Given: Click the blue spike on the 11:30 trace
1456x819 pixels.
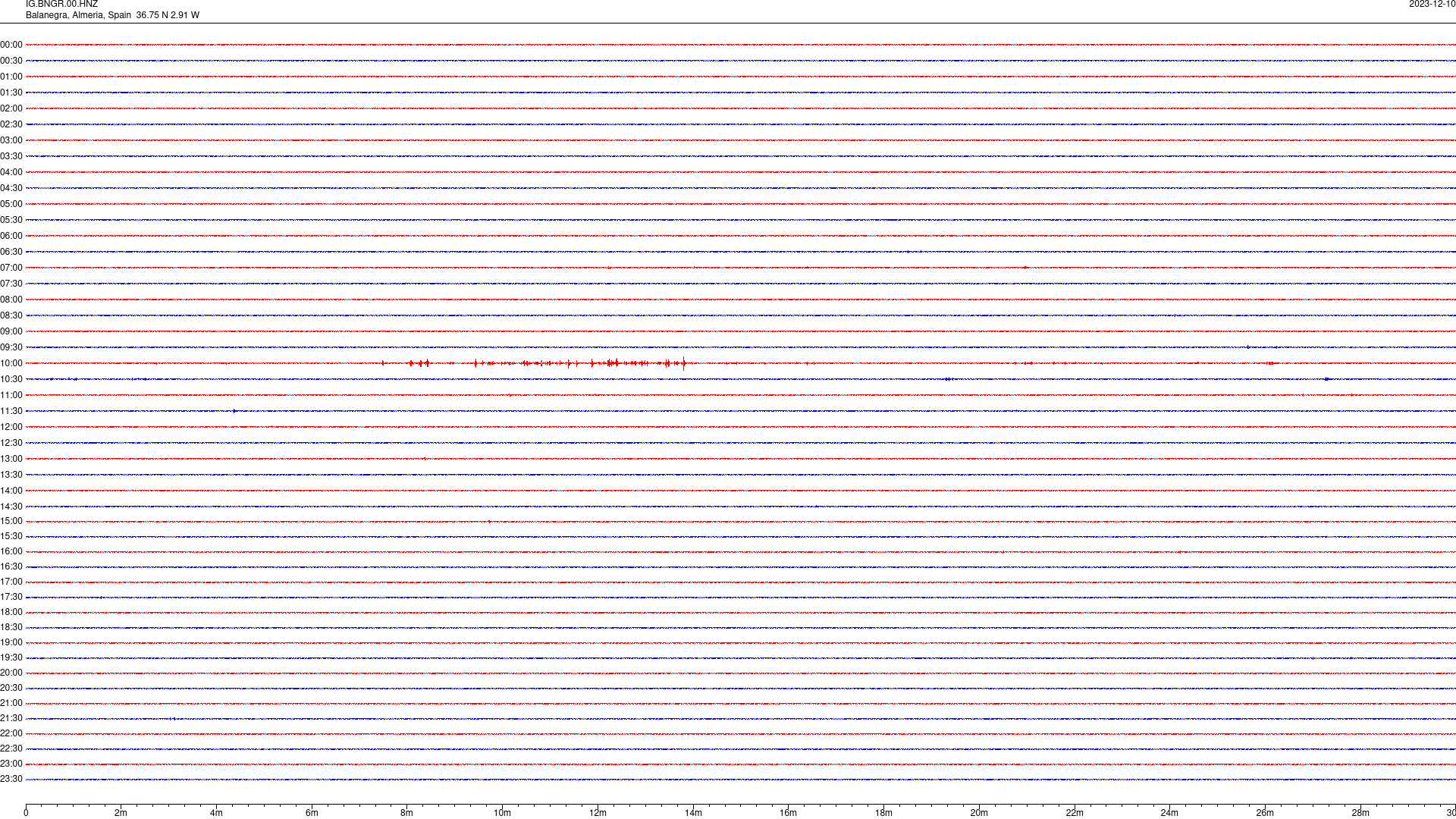Looking at the screenshot, I should (235, 411).
